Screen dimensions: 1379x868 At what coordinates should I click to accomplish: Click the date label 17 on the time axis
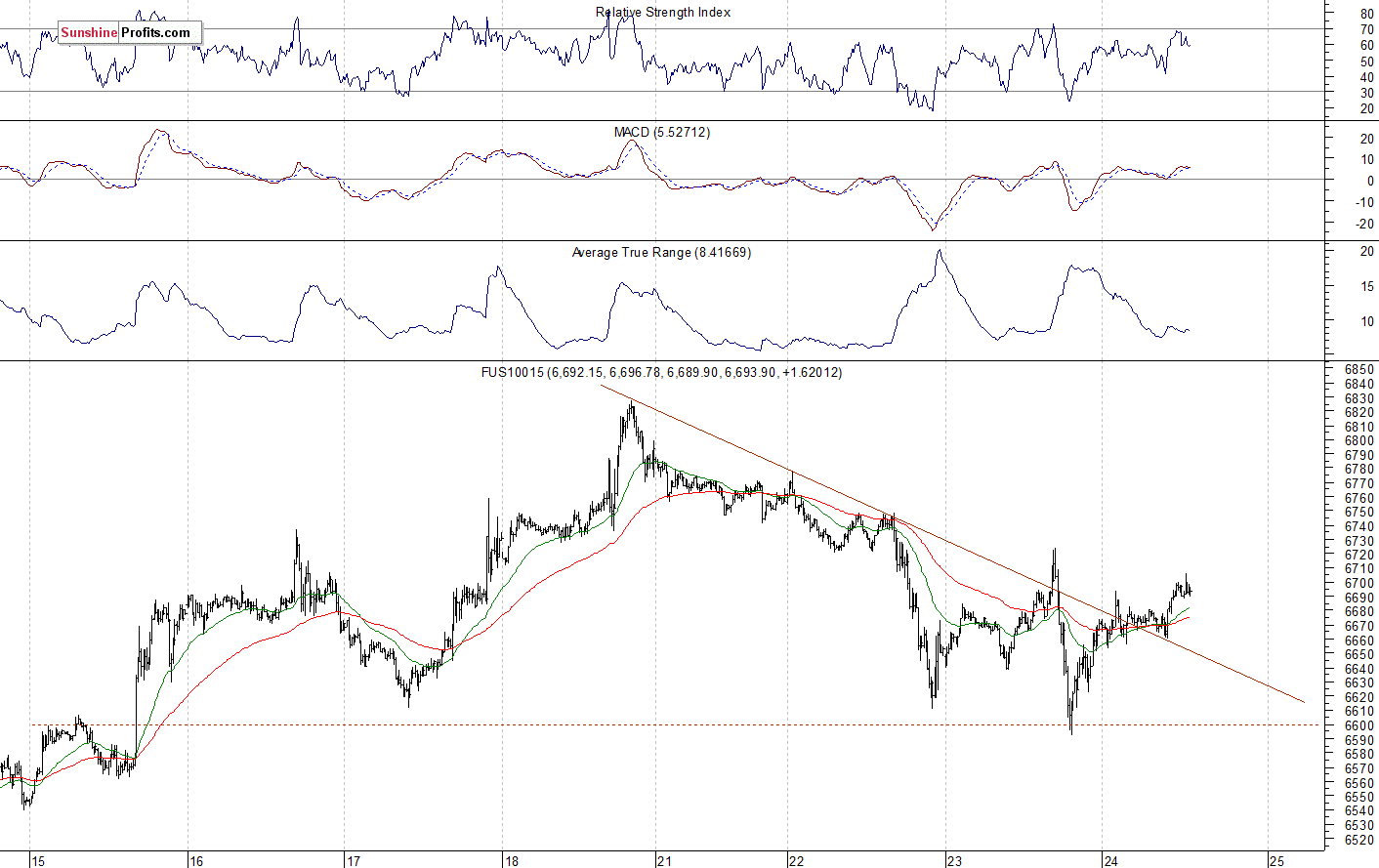[354, 860]
